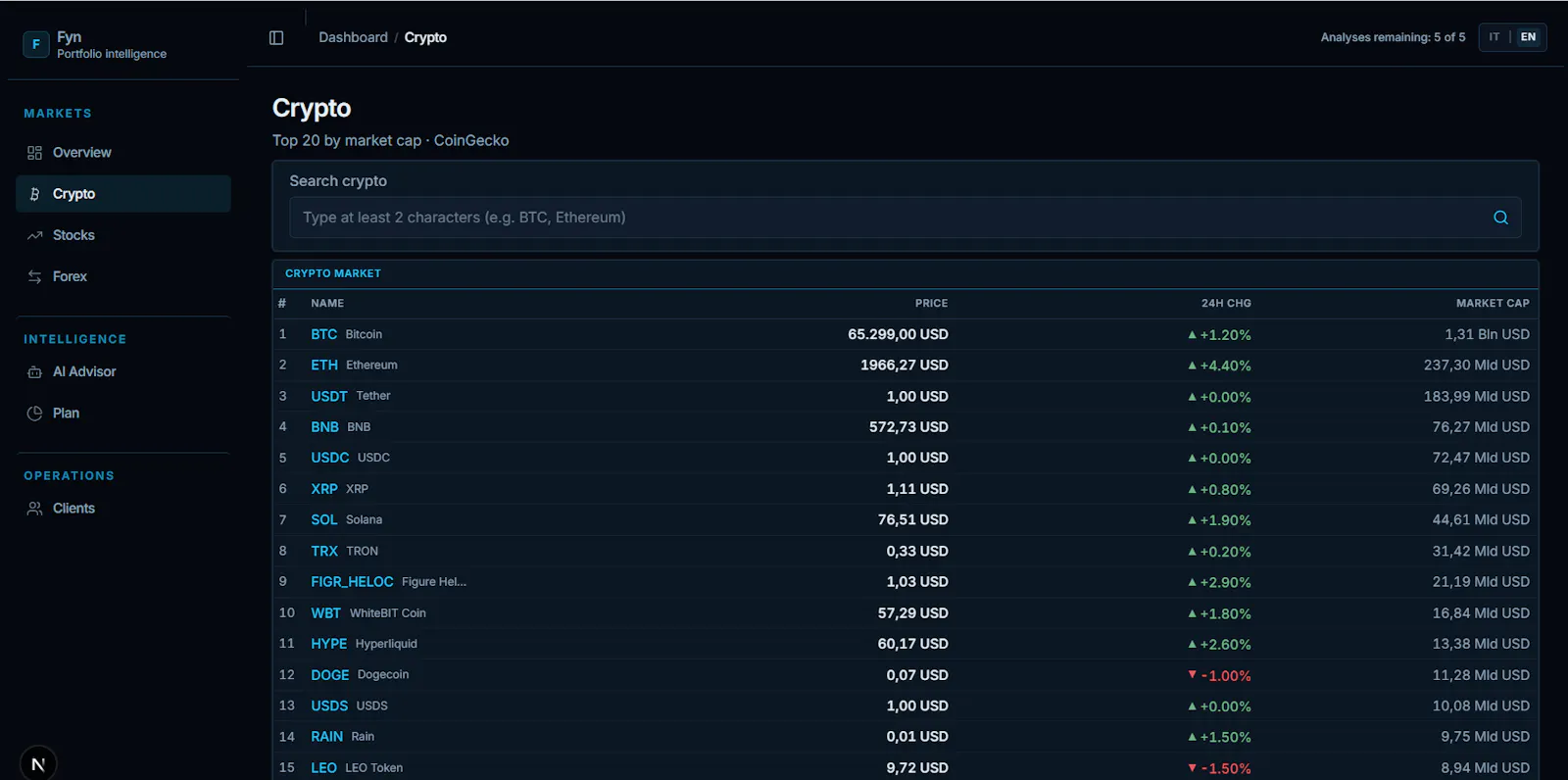This screenshot has width=1568, height=780.
Task: Click the +2.60% Hyperliquid change value
Action: [x=1219, y=645]
